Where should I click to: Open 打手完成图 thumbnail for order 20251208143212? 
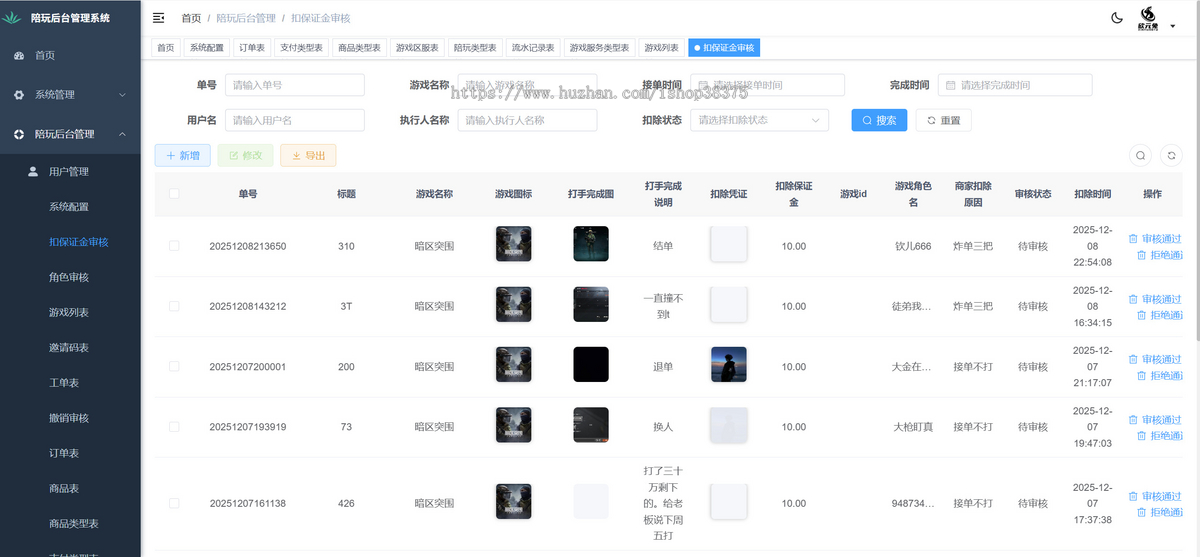click(591, 305)
